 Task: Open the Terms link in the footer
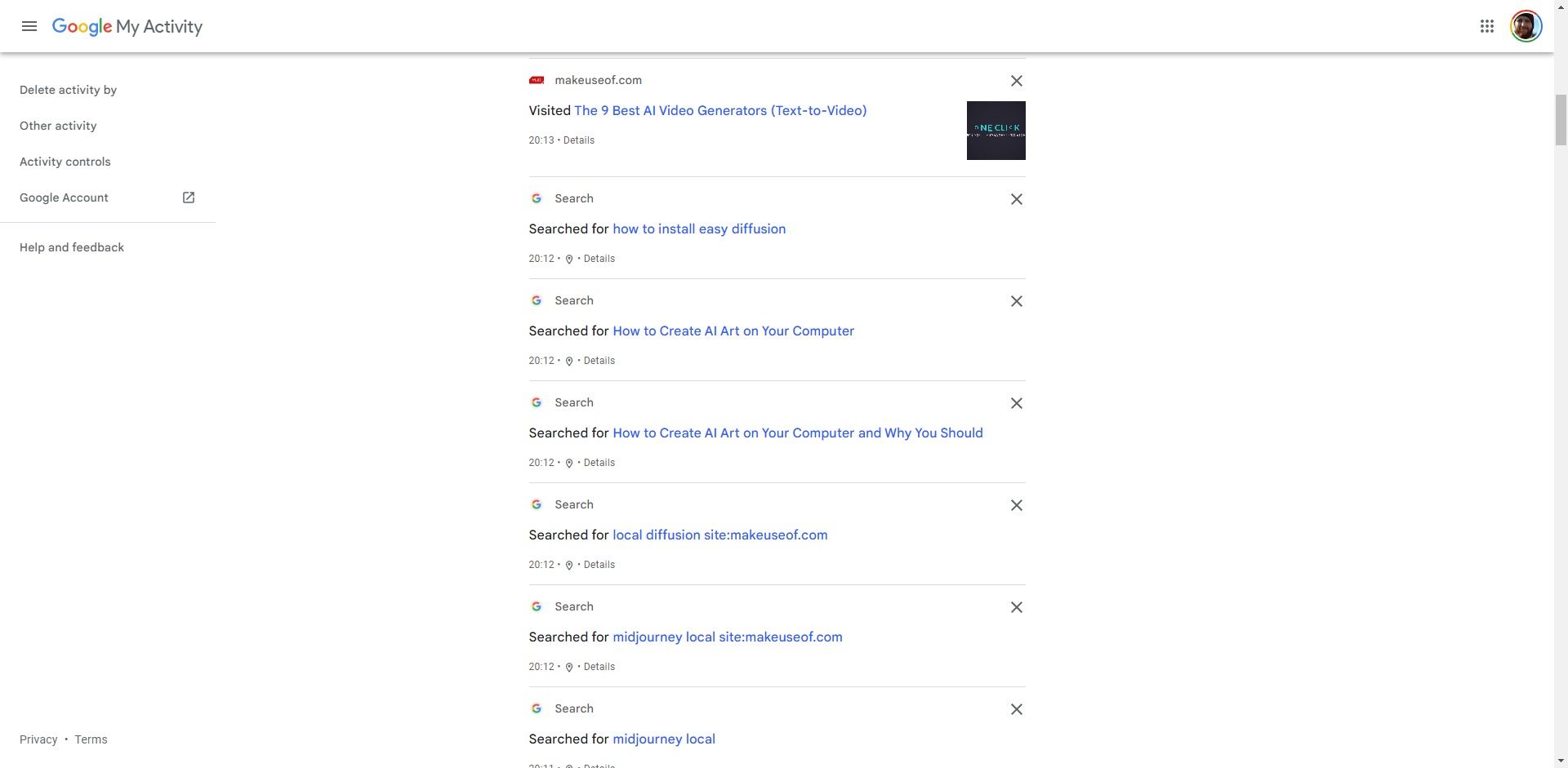click(91, 739)
